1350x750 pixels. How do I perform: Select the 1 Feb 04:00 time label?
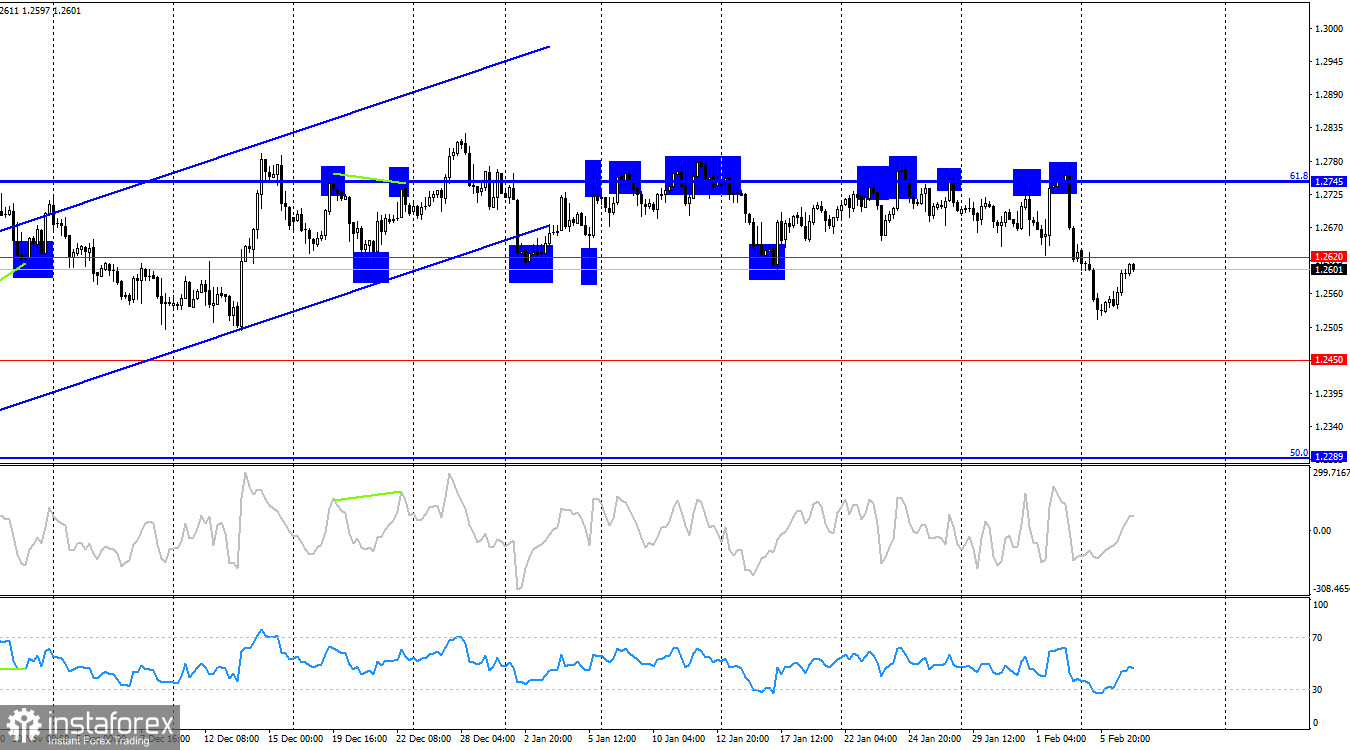pos(1060,739)
